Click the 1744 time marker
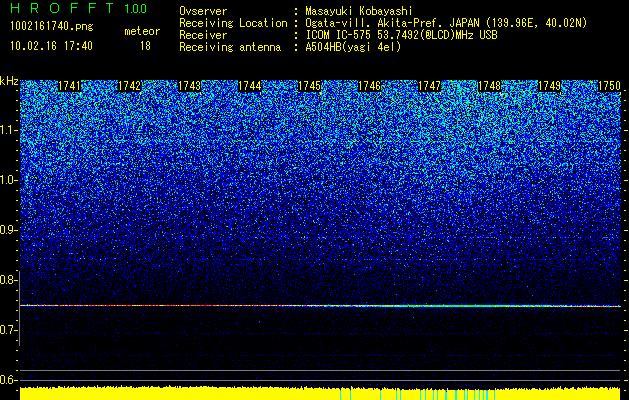629x400 pixels. coord(250,86)
